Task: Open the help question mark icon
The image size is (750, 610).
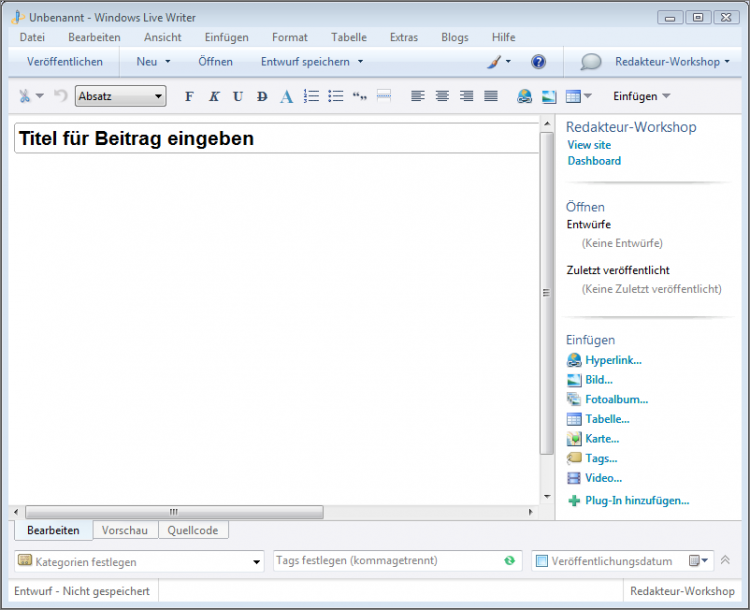Action: [538, 62]
